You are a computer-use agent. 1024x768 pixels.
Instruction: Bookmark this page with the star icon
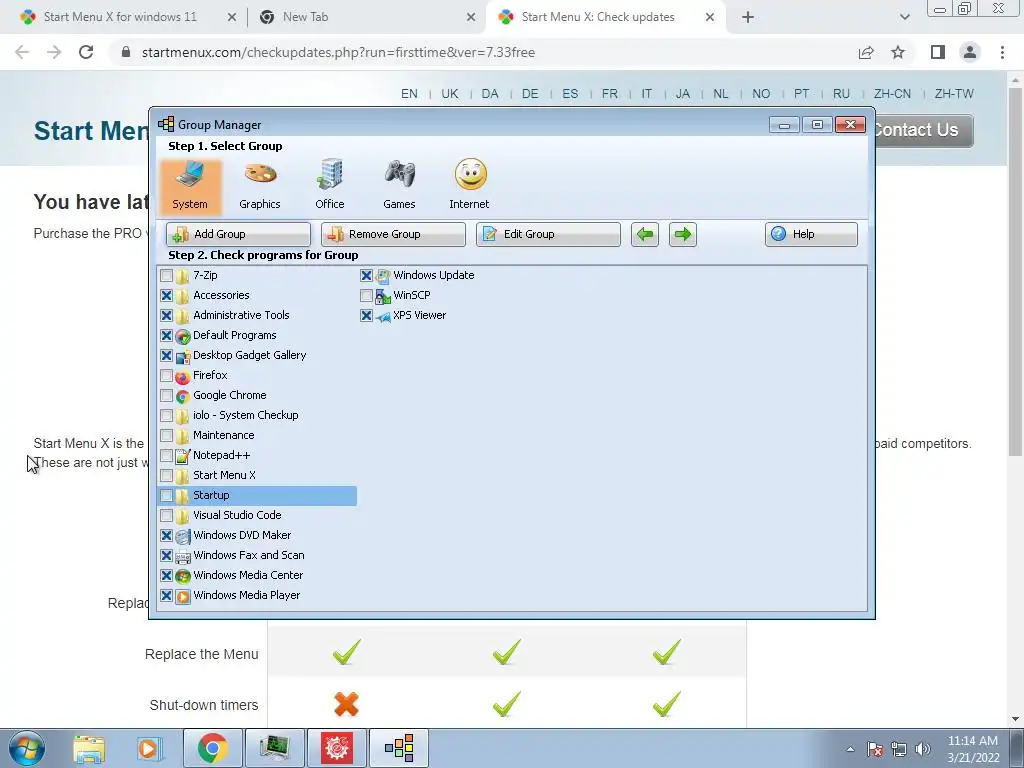point(898,52)
